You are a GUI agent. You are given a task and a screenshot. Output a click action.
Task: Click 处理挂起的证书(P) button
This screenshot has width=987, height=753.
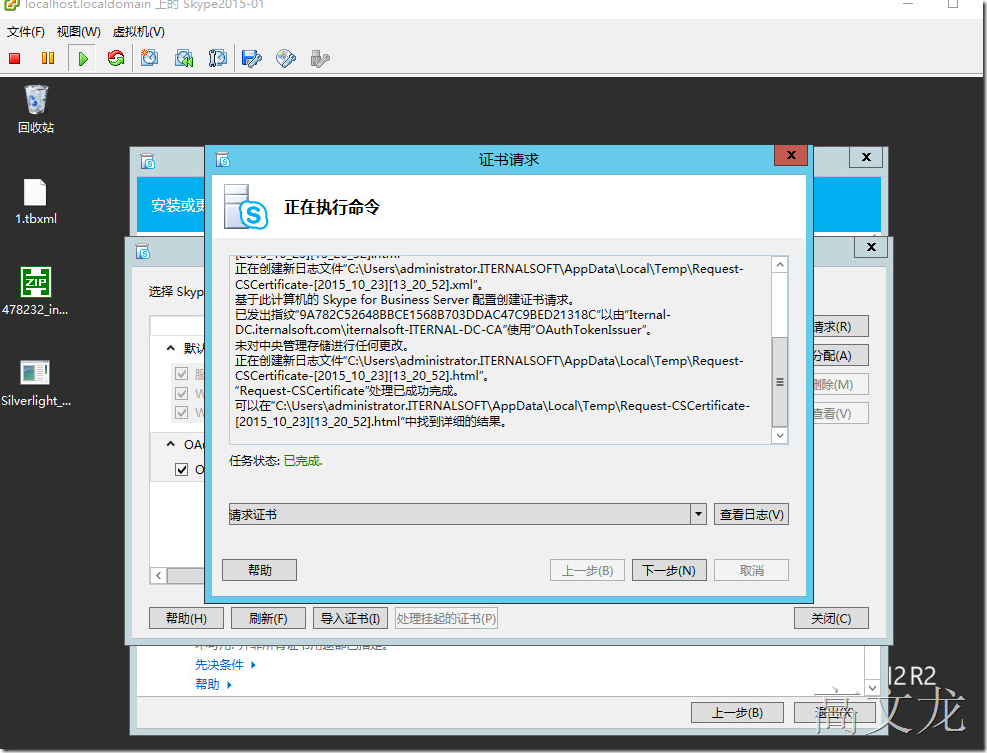(446, 618)
